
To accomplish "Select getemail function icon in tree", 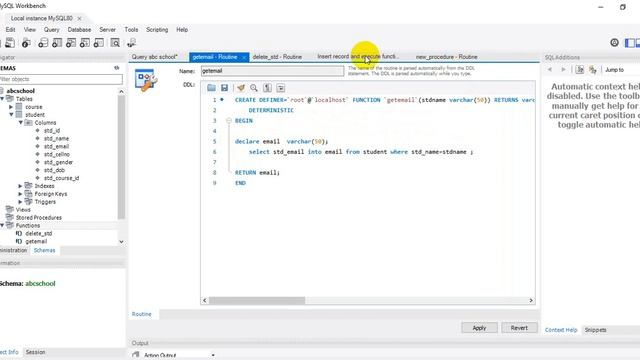I will [x=19, y=241].
